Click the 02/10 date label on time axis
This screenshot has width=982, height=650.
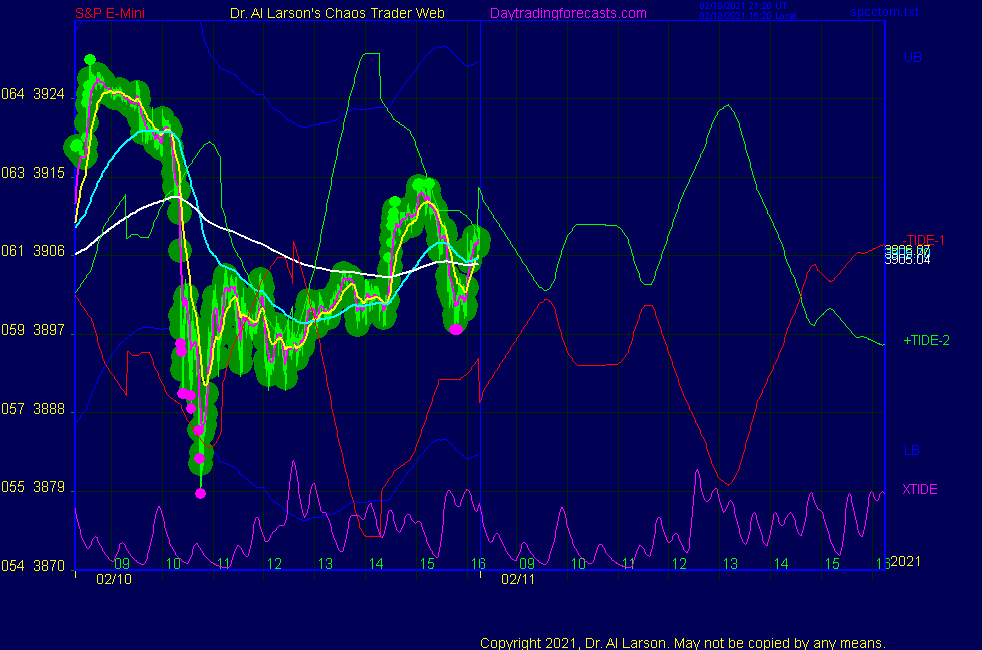[x=114, y=579]
